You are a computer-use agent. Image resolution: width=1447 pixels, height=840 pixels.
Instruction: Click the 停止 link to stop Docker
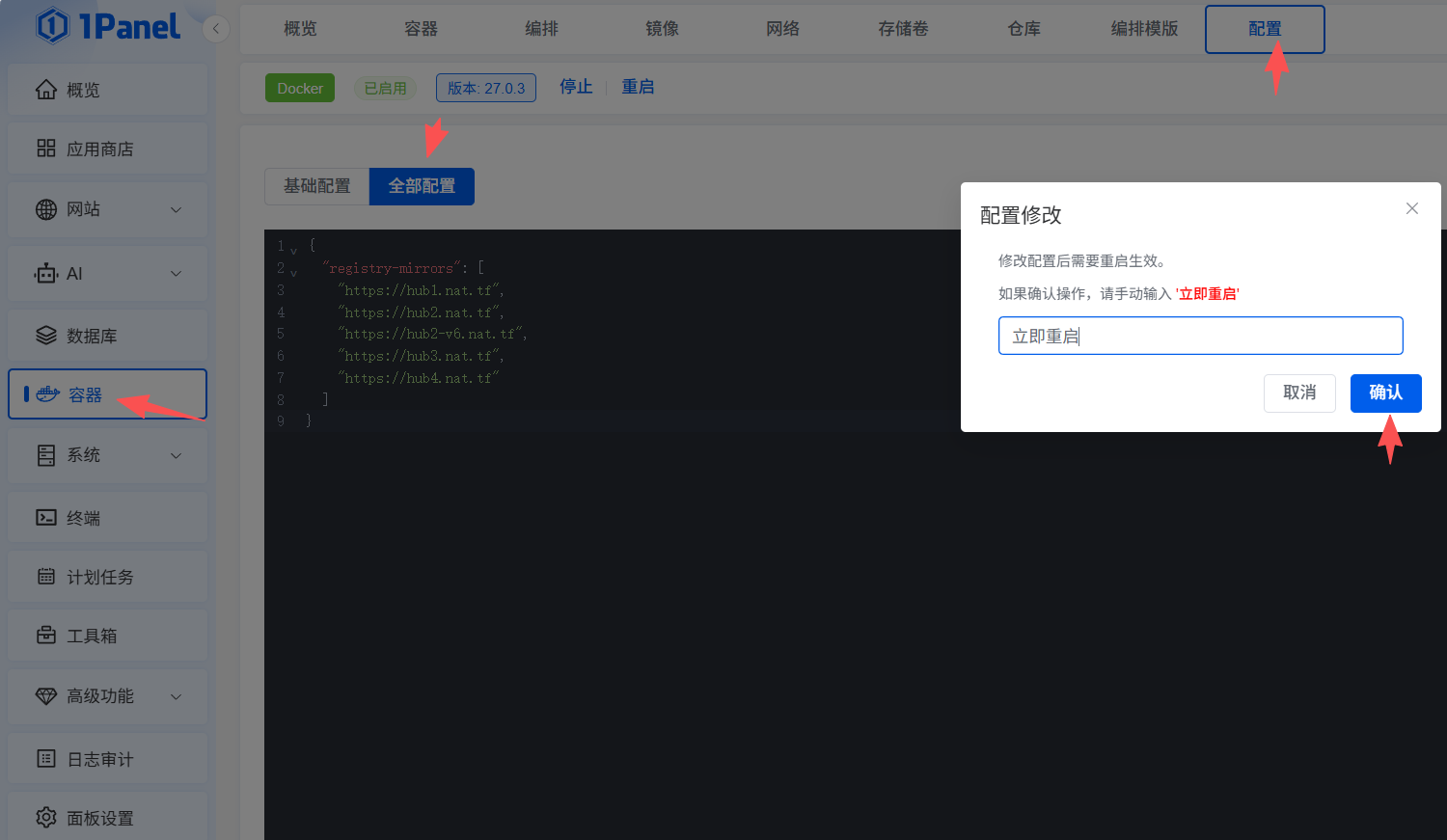click(576, 87)
